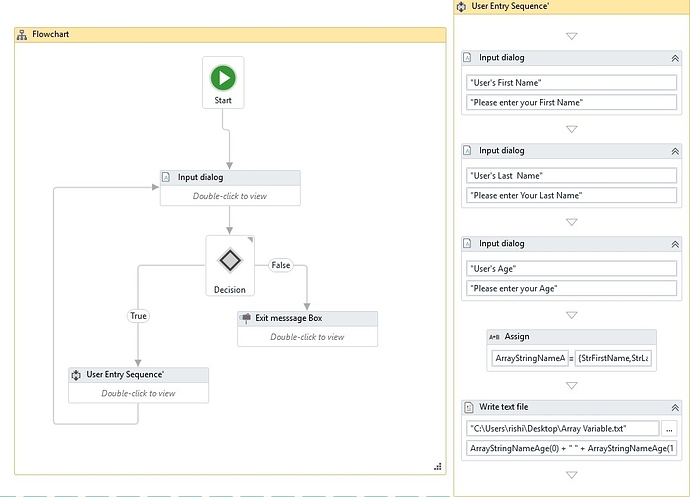Collapse the Write text file activity

pyautogui.click(x=674, y=407)
